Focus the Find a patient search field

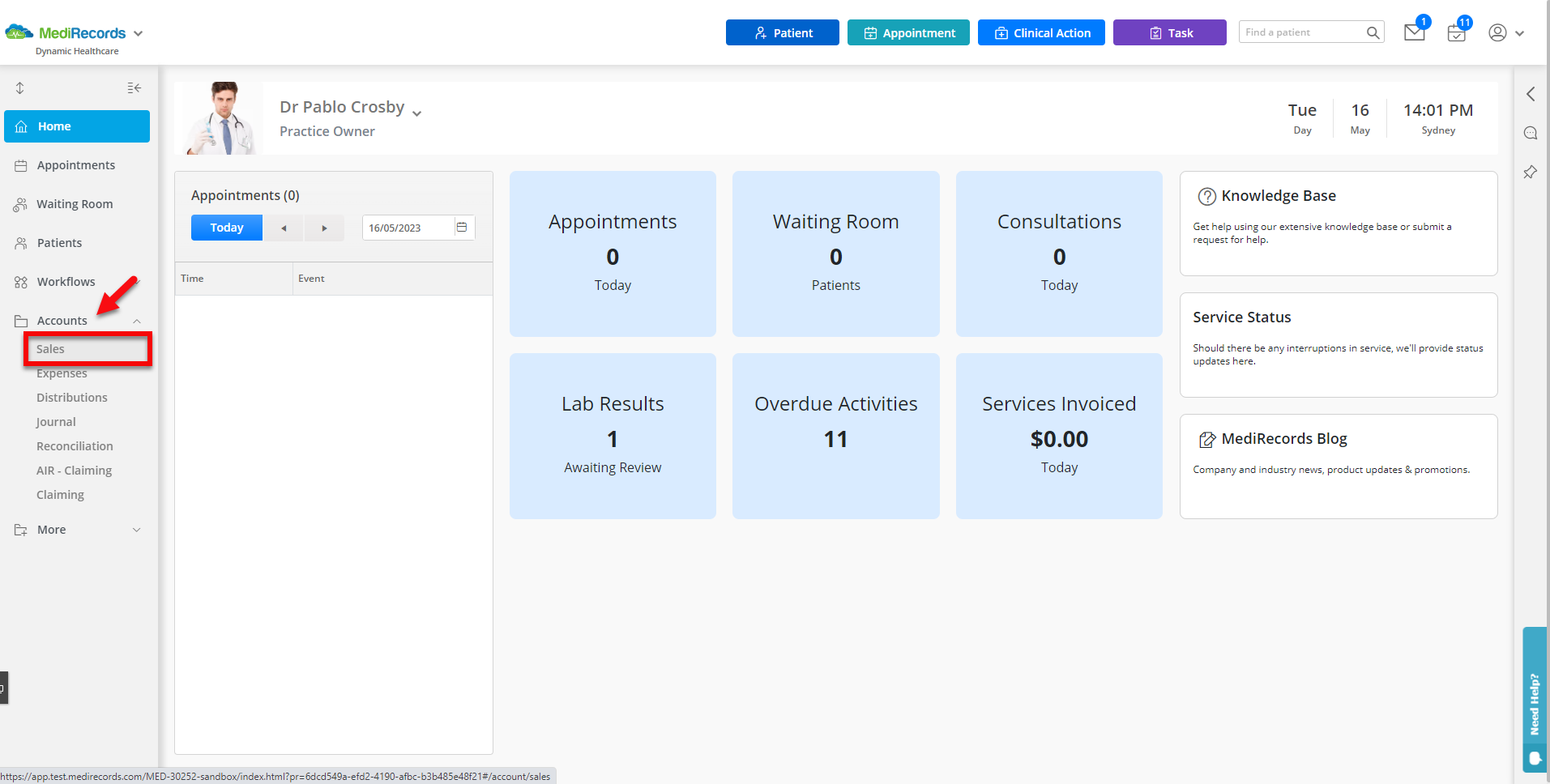[1301, 32]
